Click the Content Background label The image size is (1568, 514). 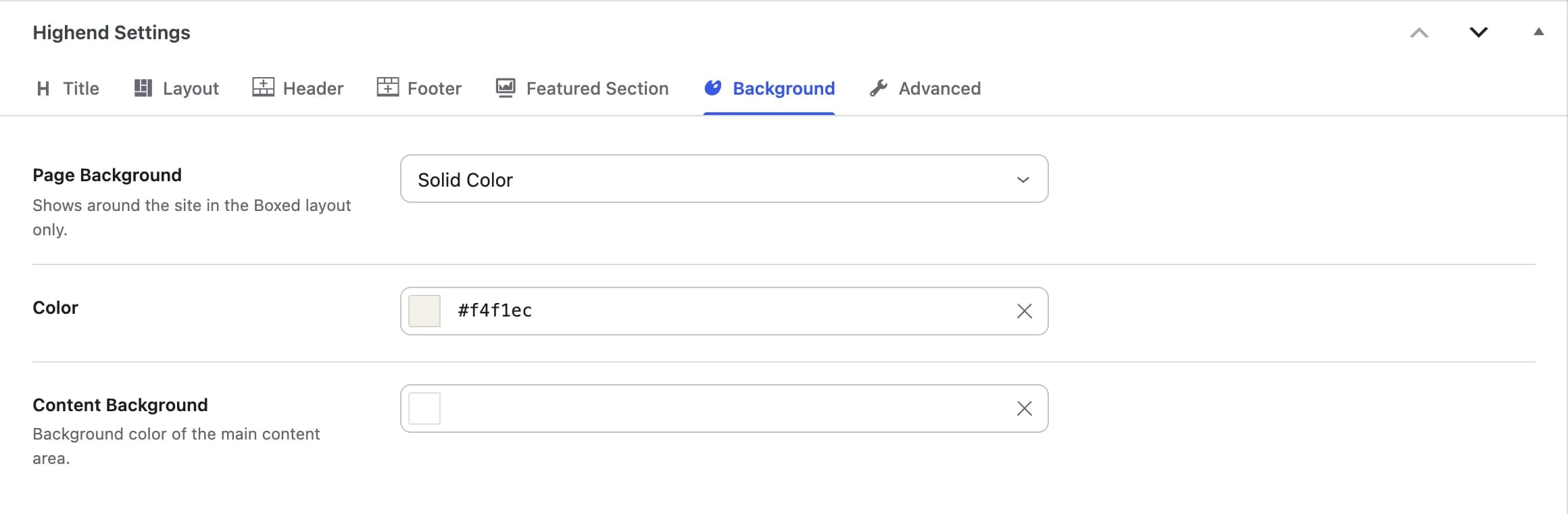pos(120,405)
